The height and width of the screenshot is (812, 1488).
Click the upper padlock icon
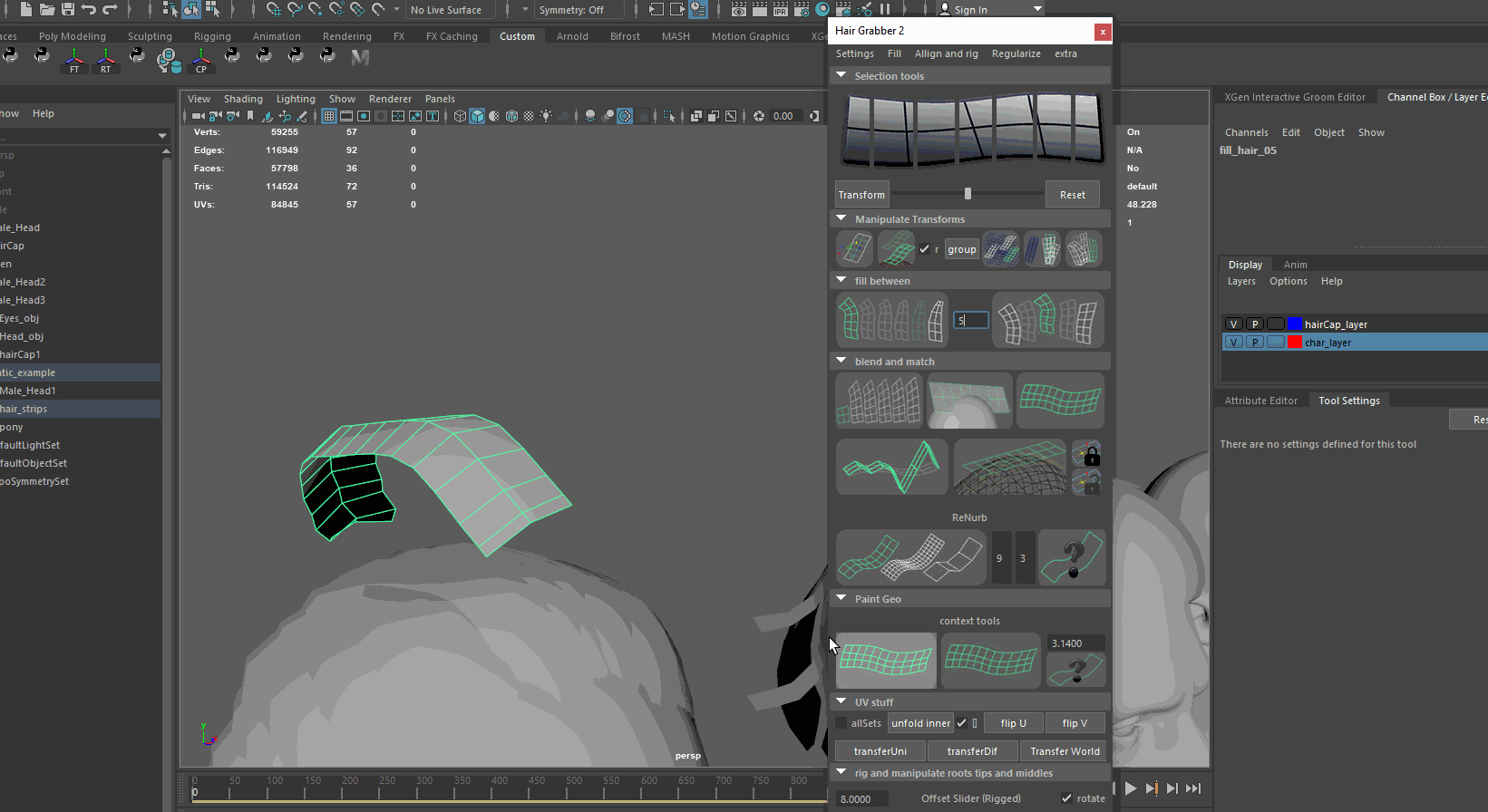(x=1086, y=453)
